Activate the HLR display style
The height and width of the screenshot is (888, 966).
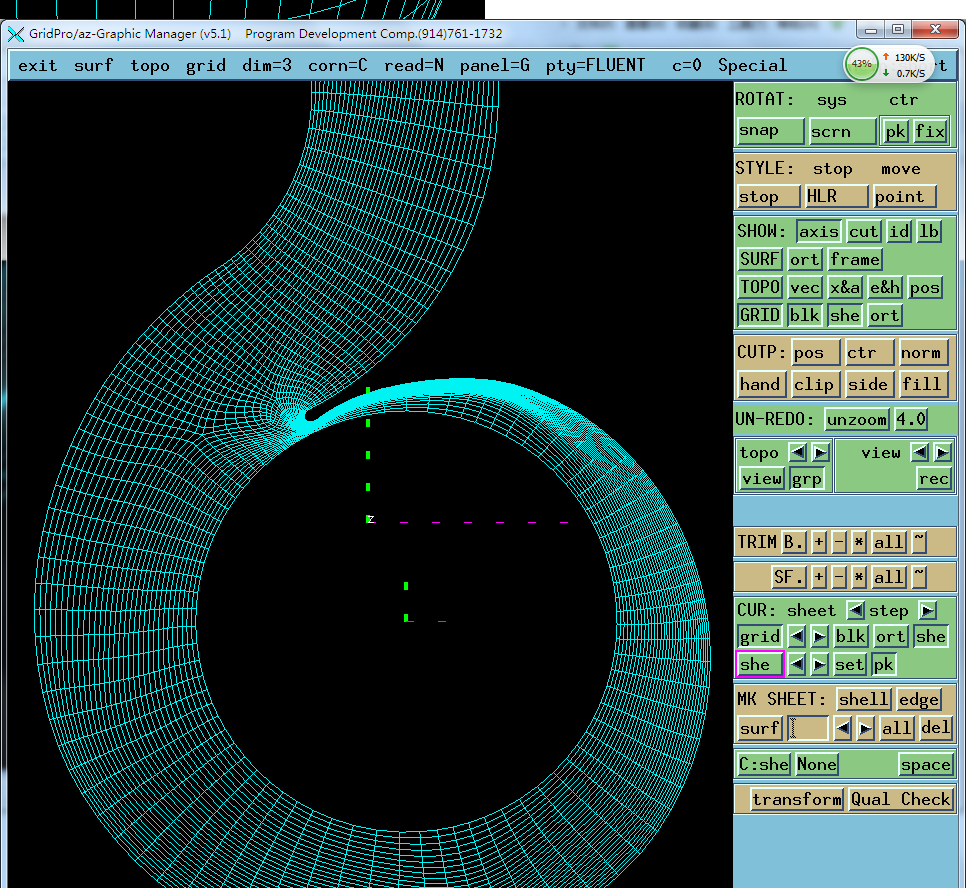836,196
